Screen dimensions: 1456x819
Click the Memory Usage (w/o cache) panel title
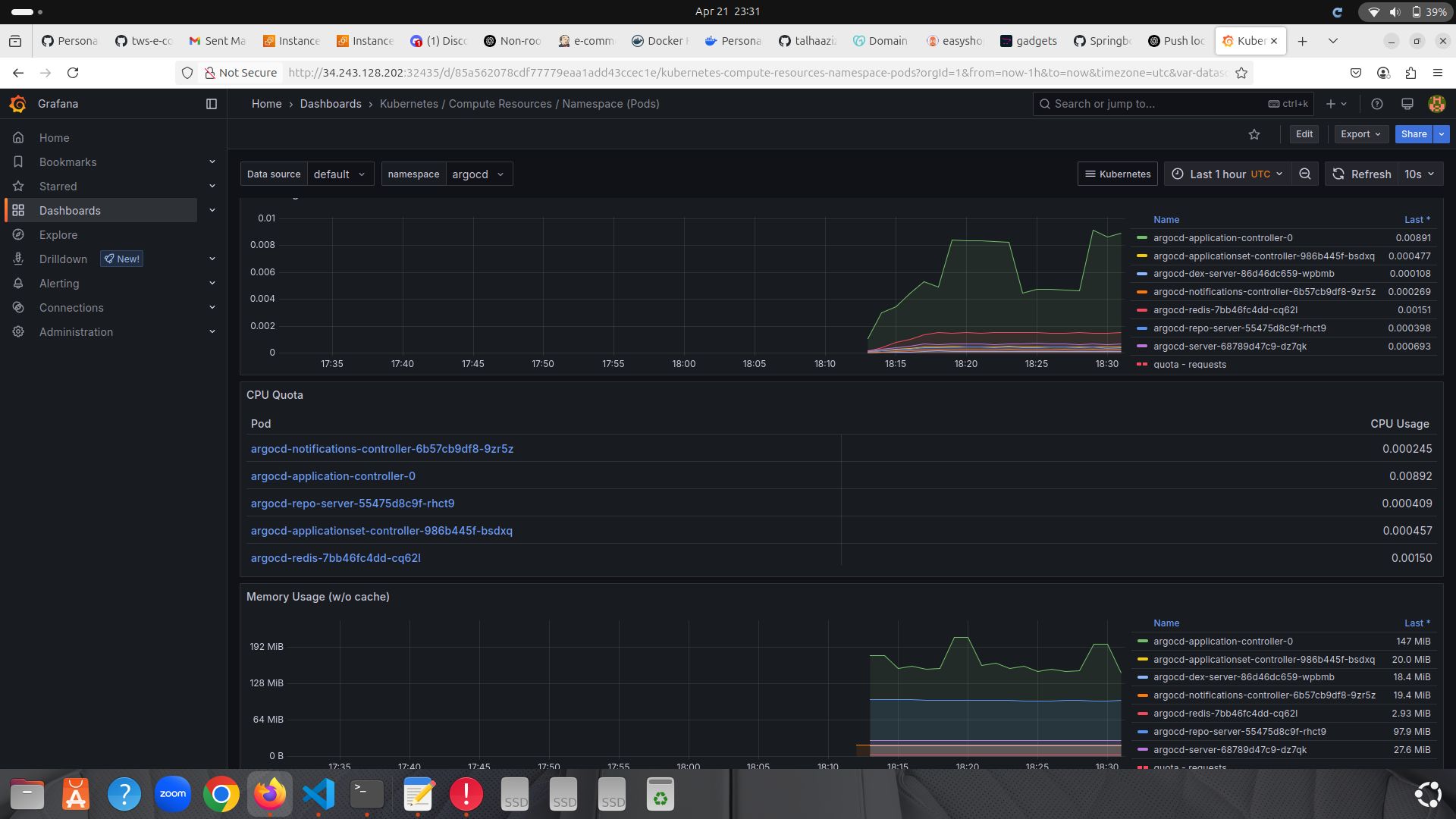click(x=318, y=597)
